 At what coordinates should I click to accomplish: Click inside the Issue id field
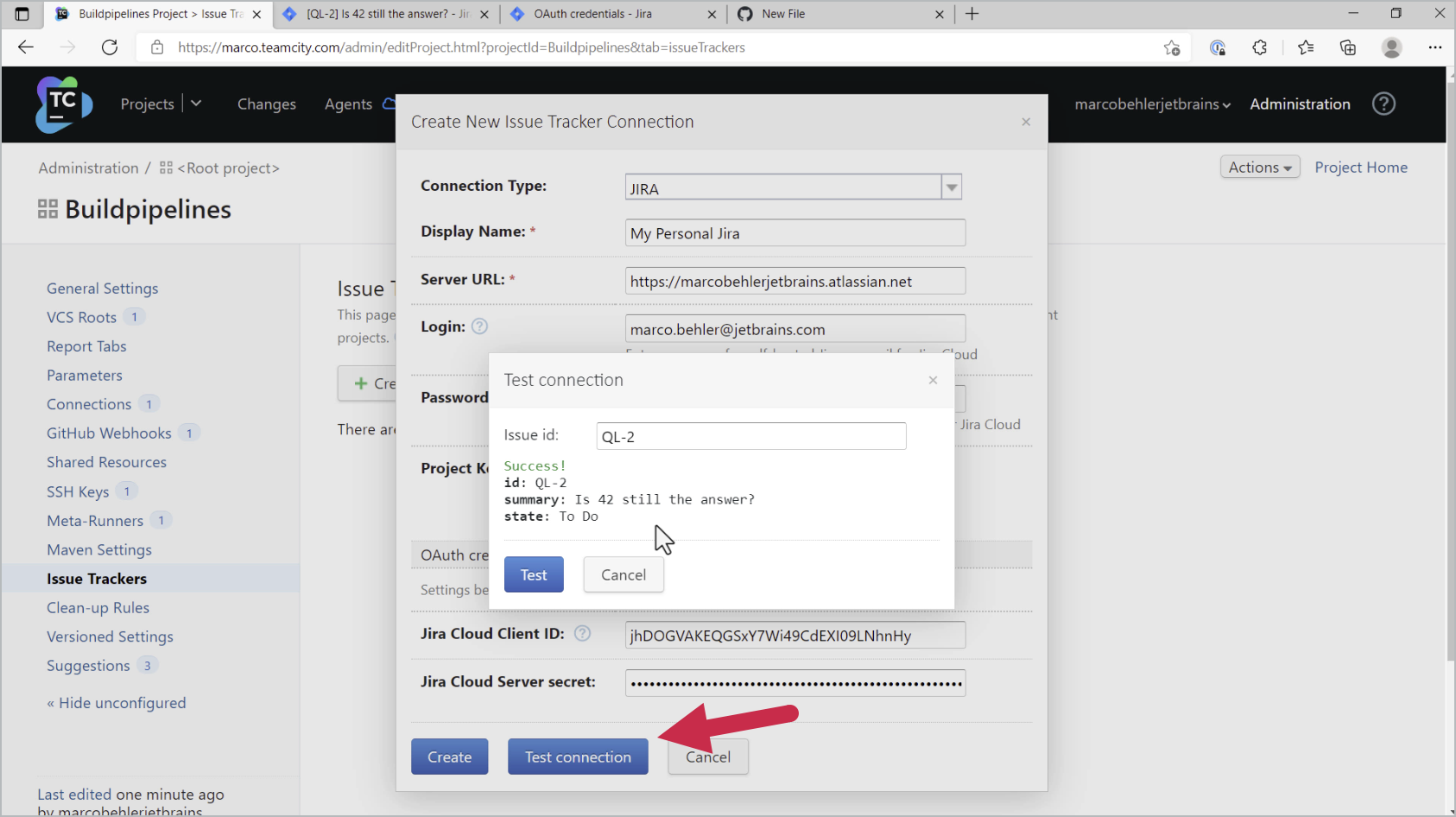coord(750,435)
